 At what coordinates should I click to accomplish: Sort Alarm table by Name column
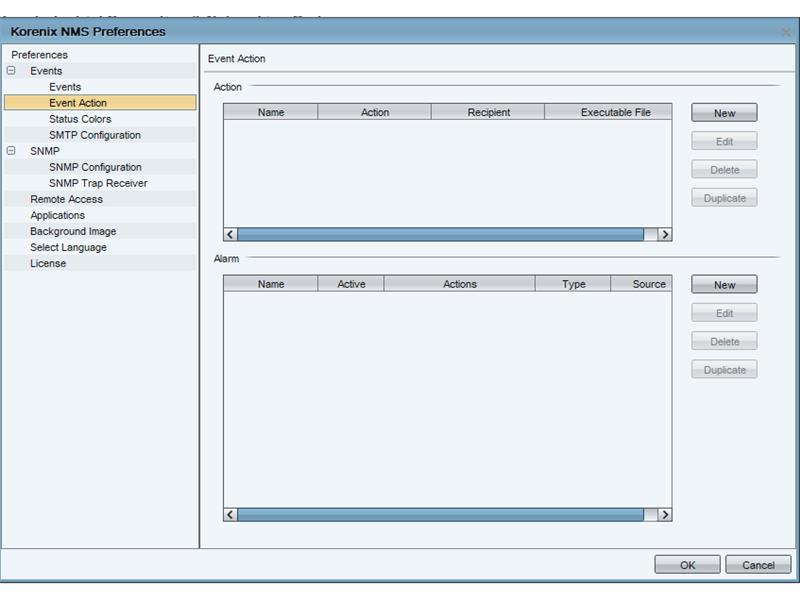tap(271, 284)
